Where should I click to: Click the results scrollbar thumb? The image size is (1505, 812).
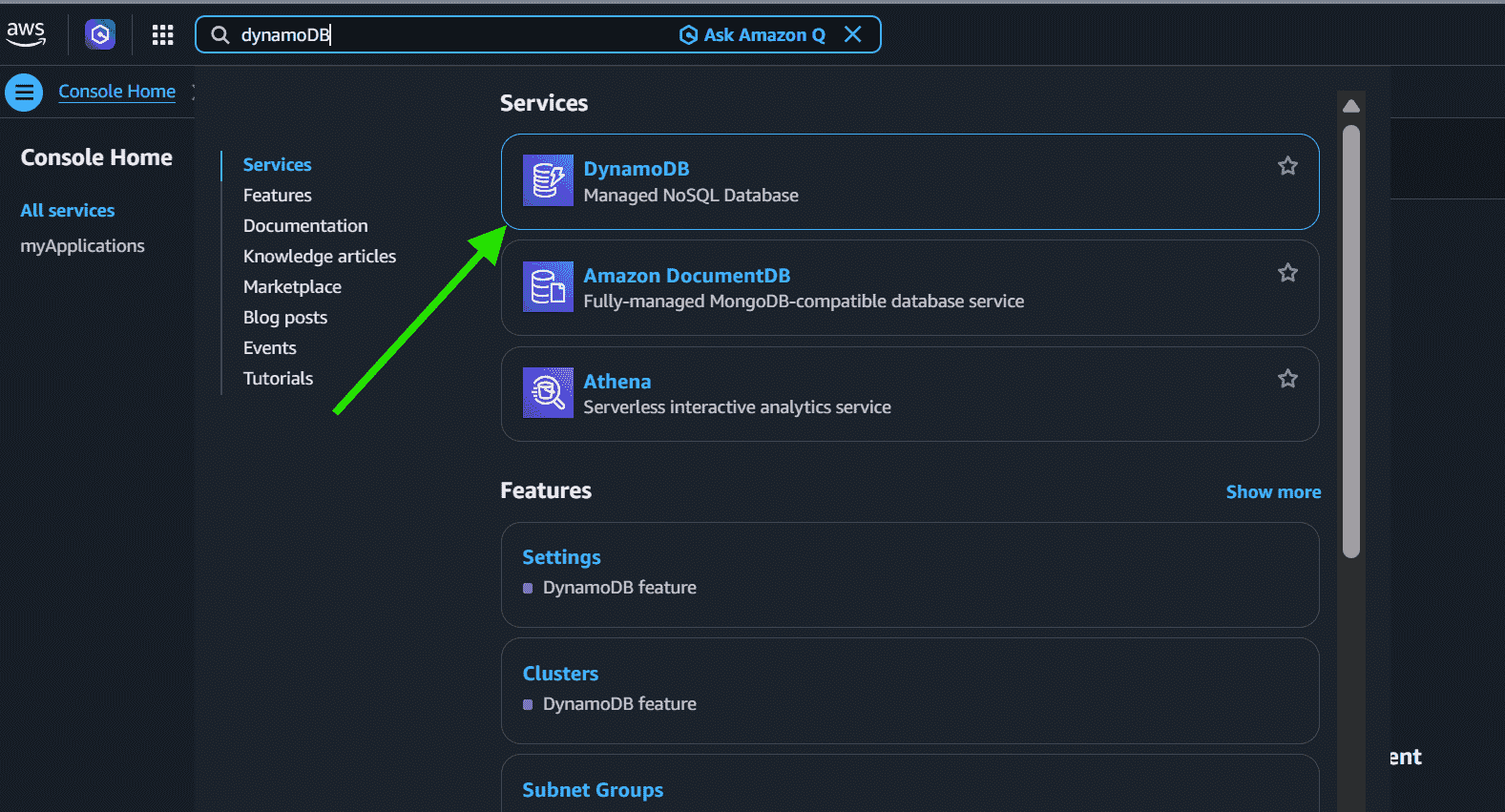pyautogui.click(x=1350, y=341)
